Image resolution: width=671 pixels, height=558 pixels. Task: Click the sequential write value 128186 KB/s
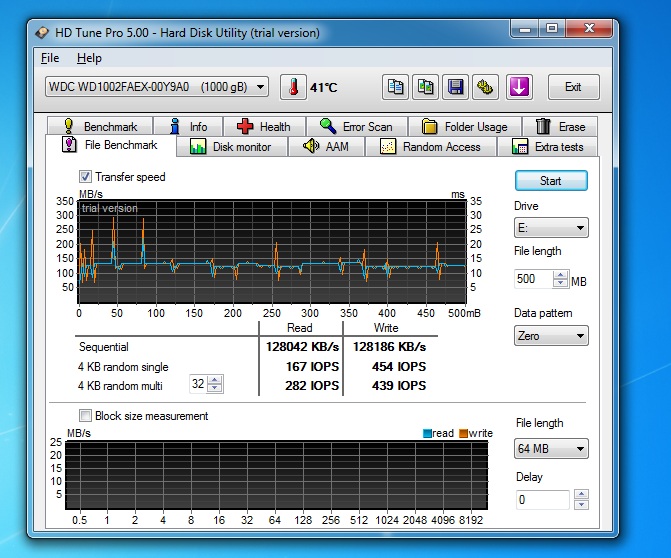pos(389,347)
